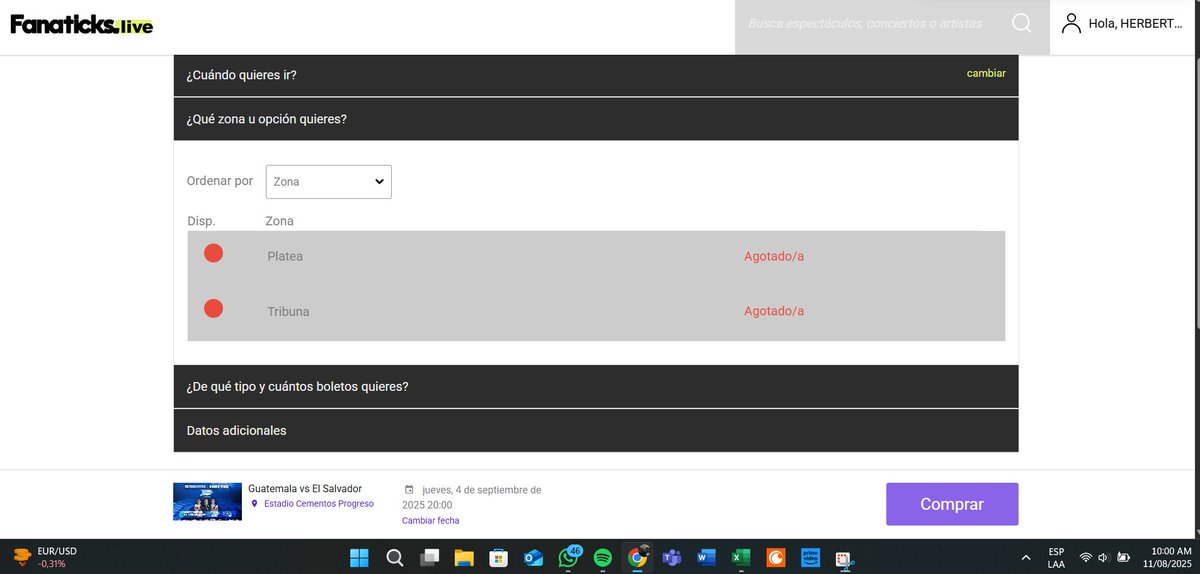Open Microsoft Word from taskbar
Viewport: 1200px width, 574px height.
pyautogui.click(x=707, y=557)
